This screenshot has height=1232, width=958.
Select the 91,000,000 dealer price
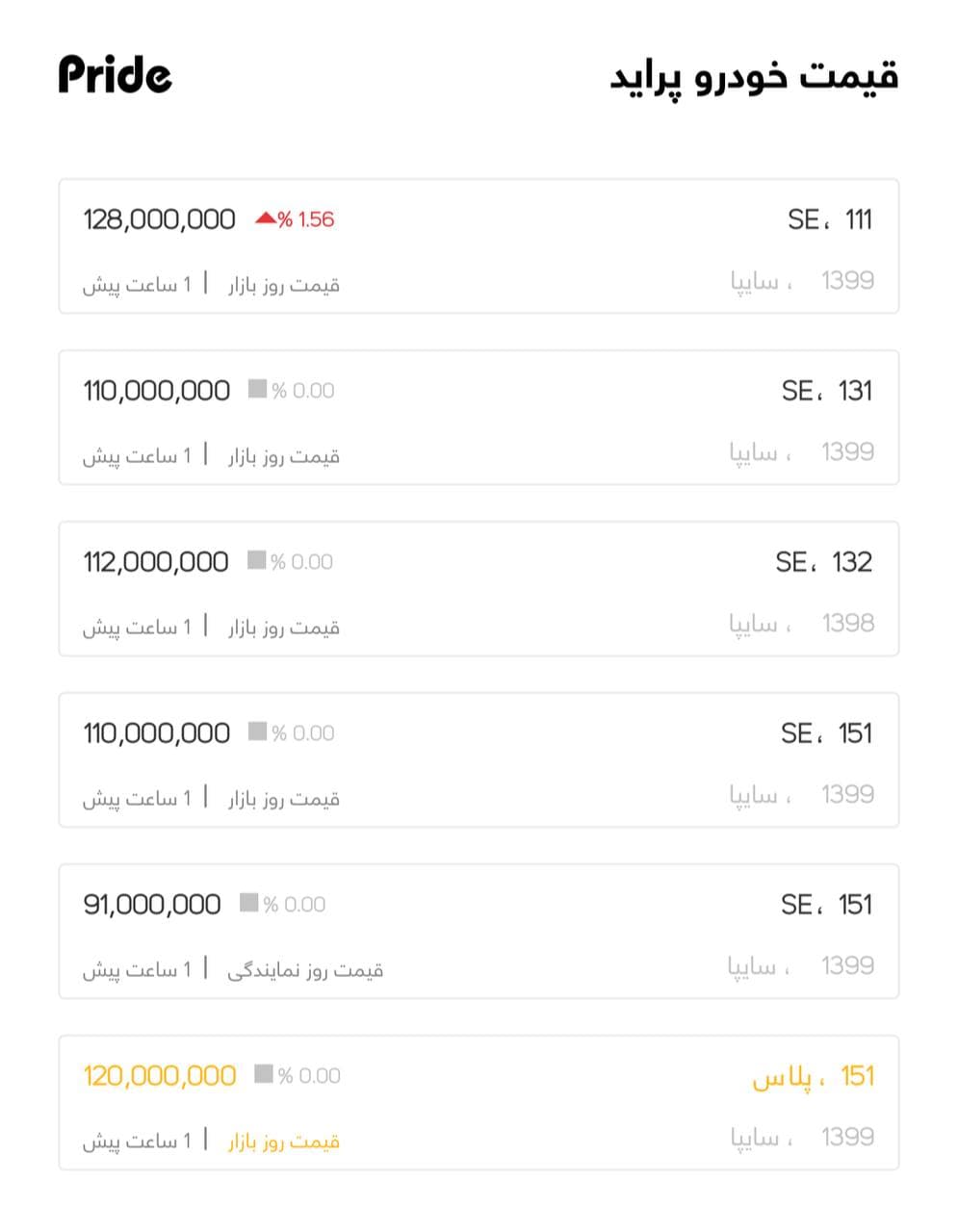click(x=151, y=905)
